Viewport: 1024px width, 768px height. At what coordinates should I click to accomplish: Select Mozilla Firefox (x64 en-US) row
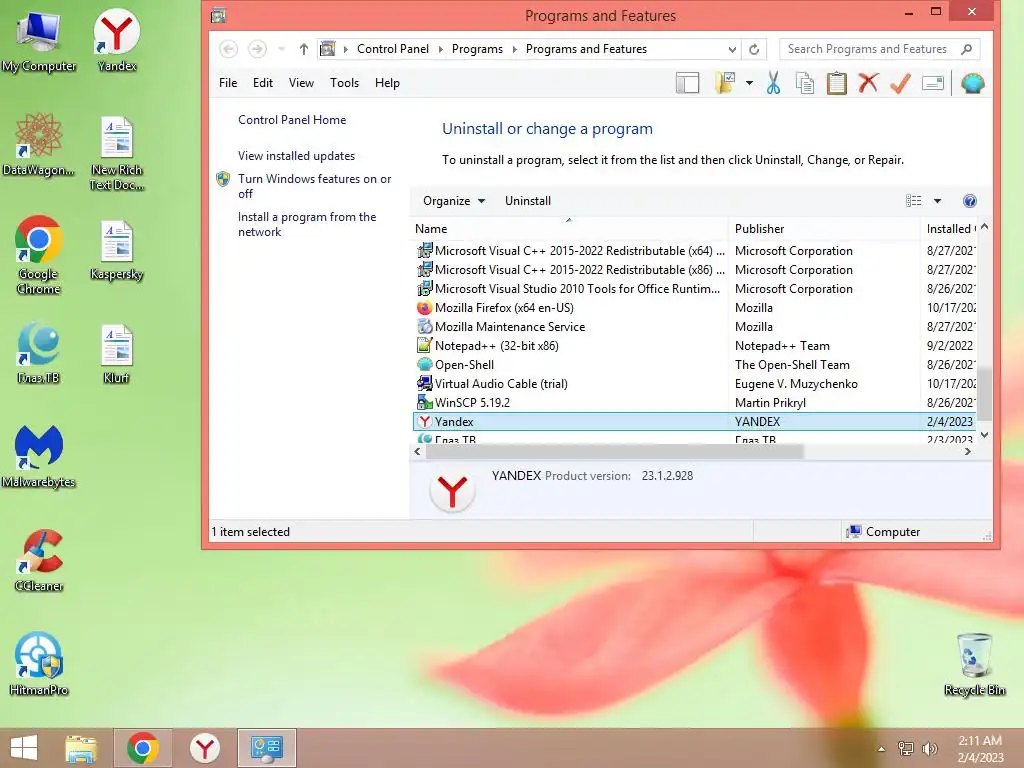(x=694, y=308)
